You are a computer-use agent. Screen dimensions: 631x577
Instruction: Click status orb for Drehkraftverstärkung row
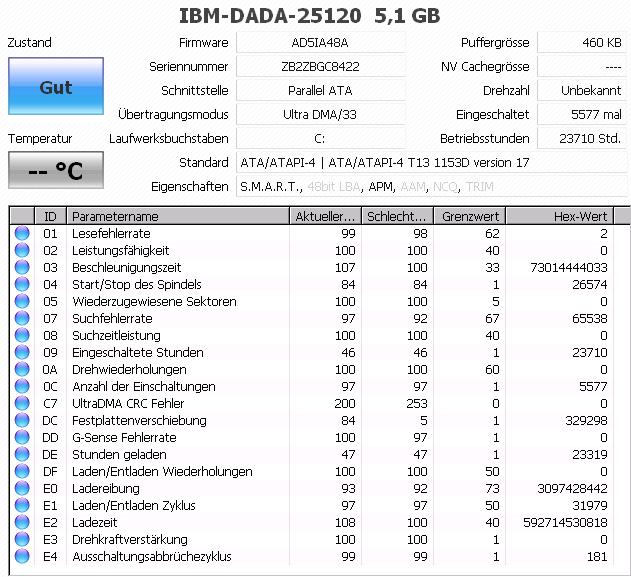click(x=22, y=539)
